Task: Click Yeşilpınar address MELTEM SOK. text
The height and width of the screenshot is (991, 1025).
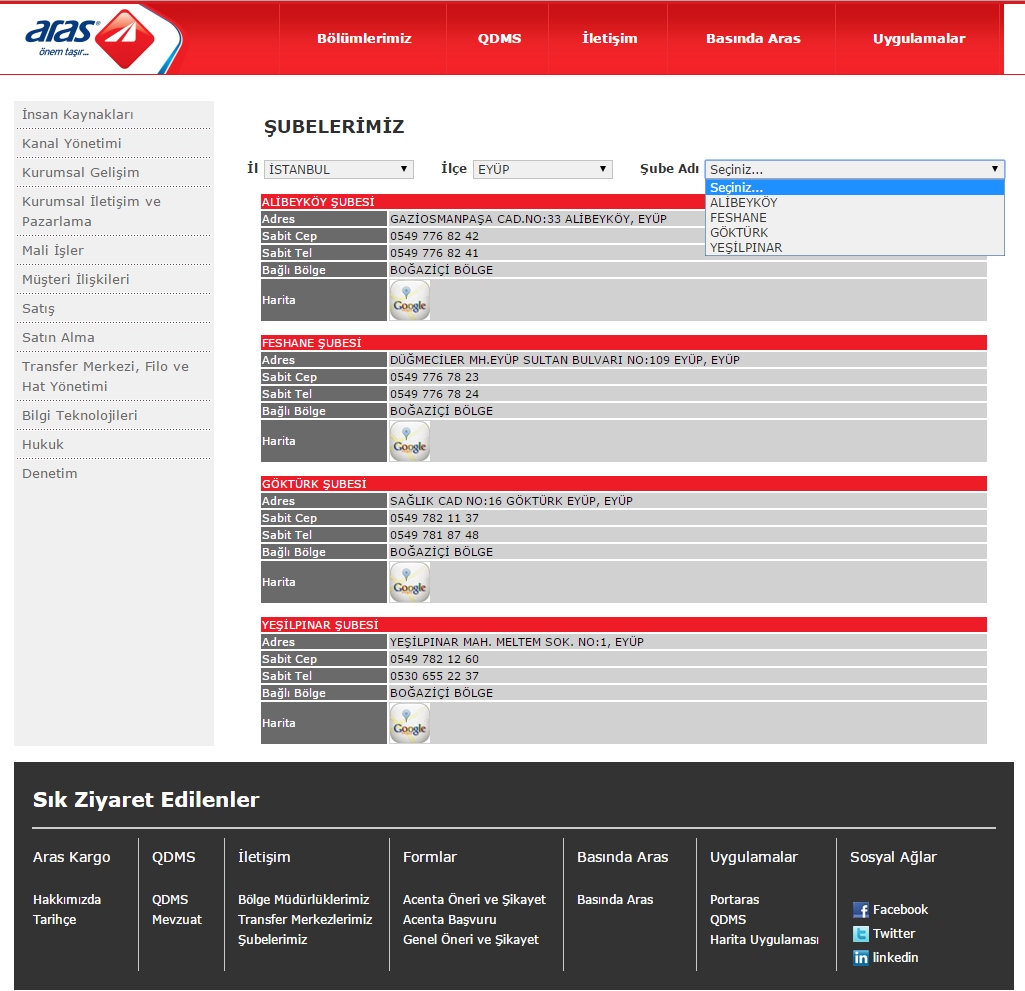Action: click(517, 643)
